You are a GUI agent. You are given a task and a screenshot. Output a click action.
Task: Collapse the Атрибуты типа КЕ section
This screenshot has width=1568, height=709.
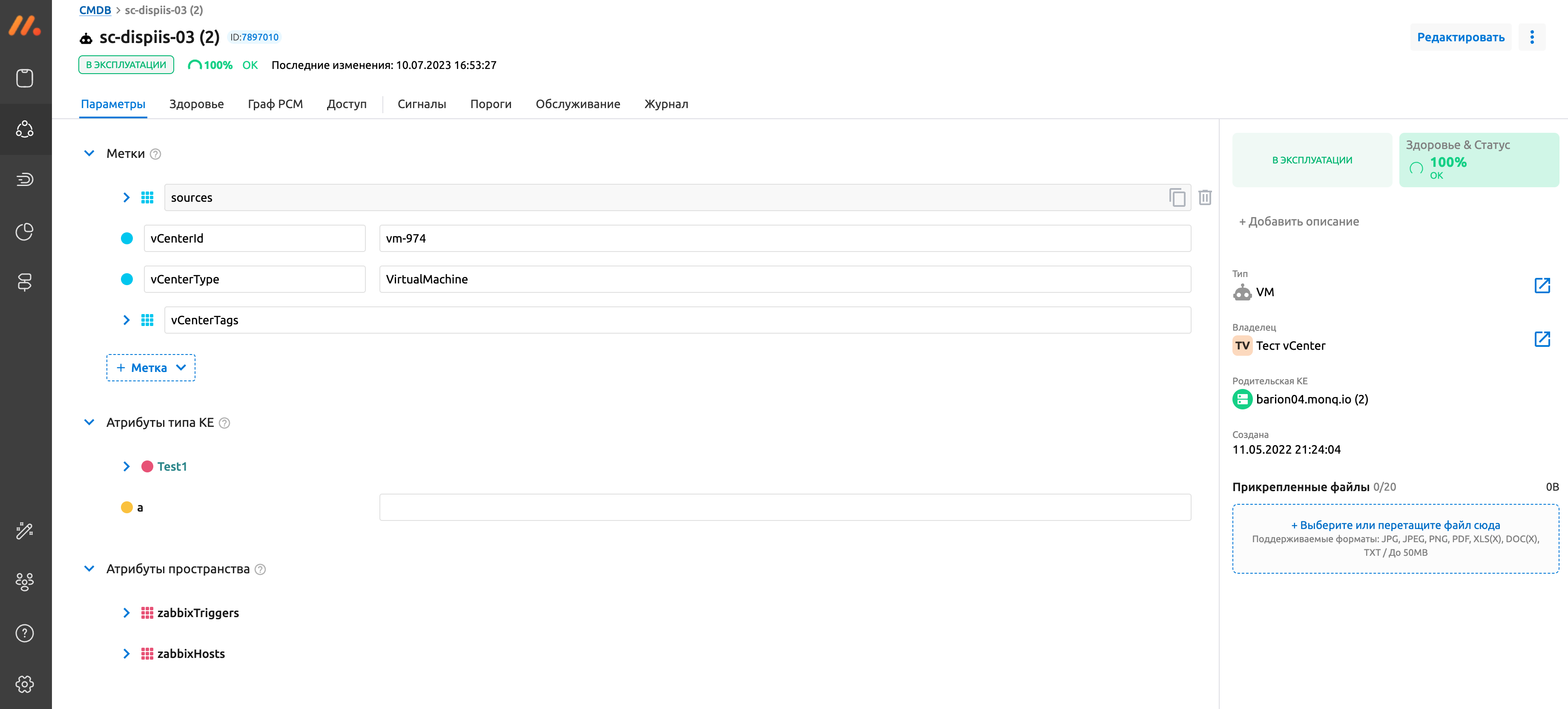tap(89, 422)
